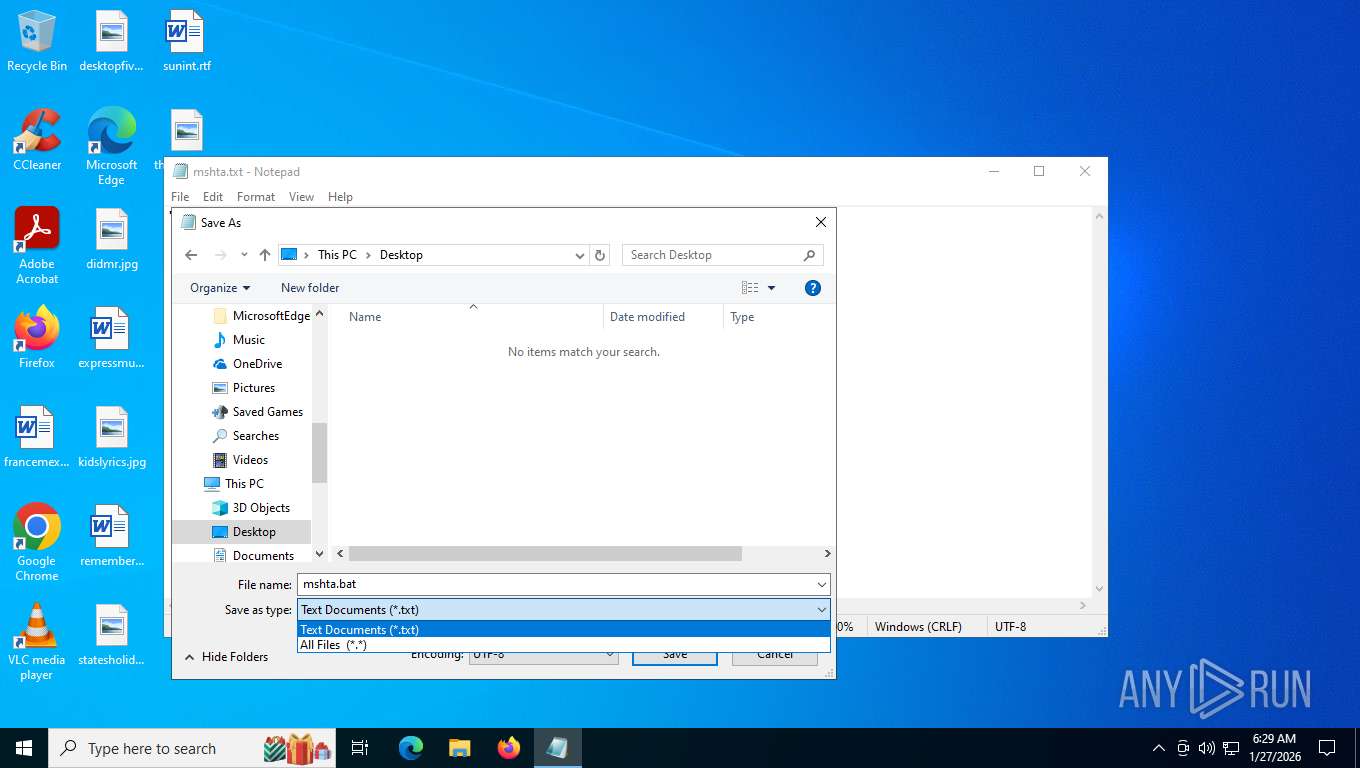Viewport: 1360px width, 768px height.
Task: Open VLC media player desktop shortcut
Action: (x=37, y=641)
